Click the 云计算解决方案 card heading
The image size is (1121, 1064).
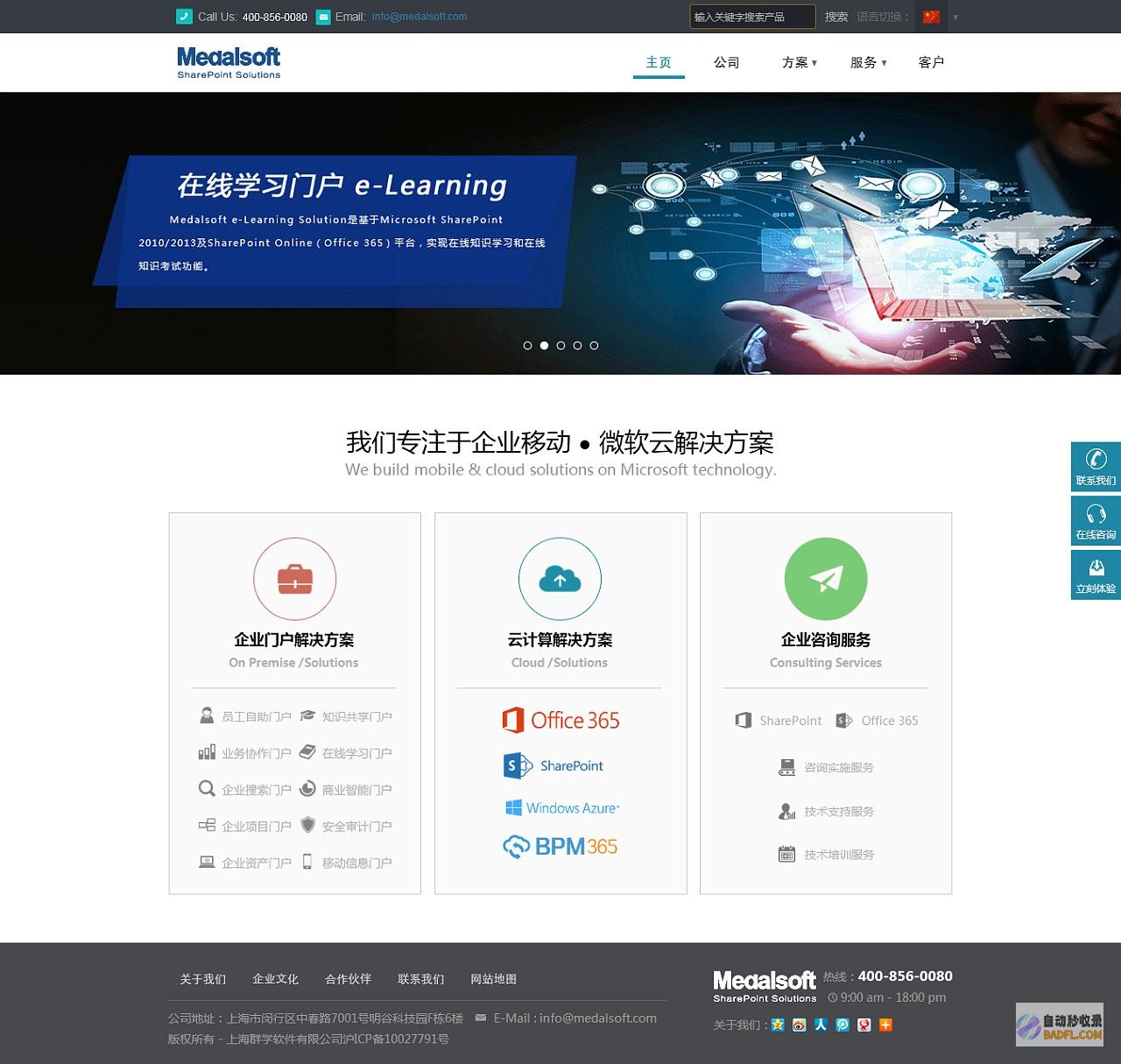(560, 640)
